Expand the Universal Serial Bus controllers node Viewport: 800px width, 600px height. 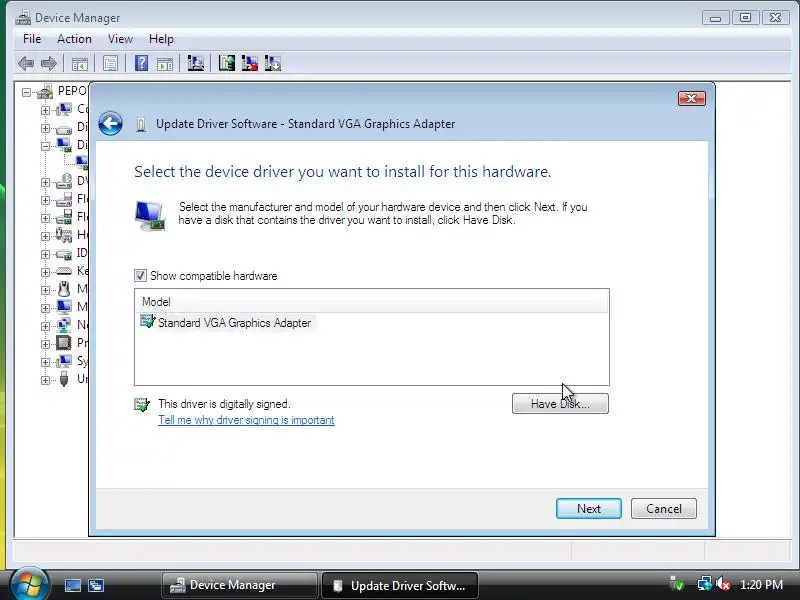tap(45, 380)
